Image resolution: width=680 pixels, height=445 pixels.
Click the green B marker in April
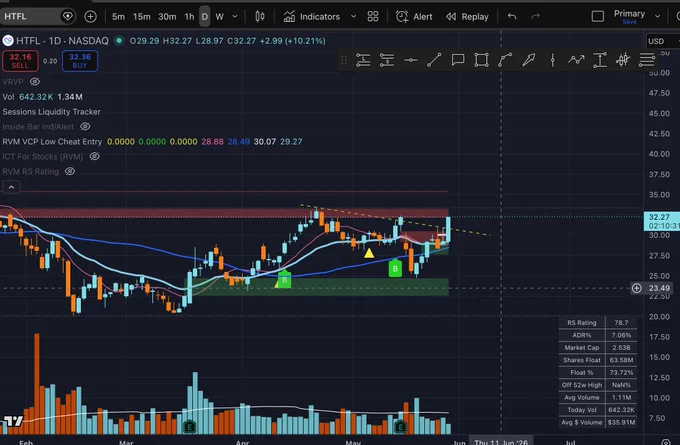click(284, 279)
